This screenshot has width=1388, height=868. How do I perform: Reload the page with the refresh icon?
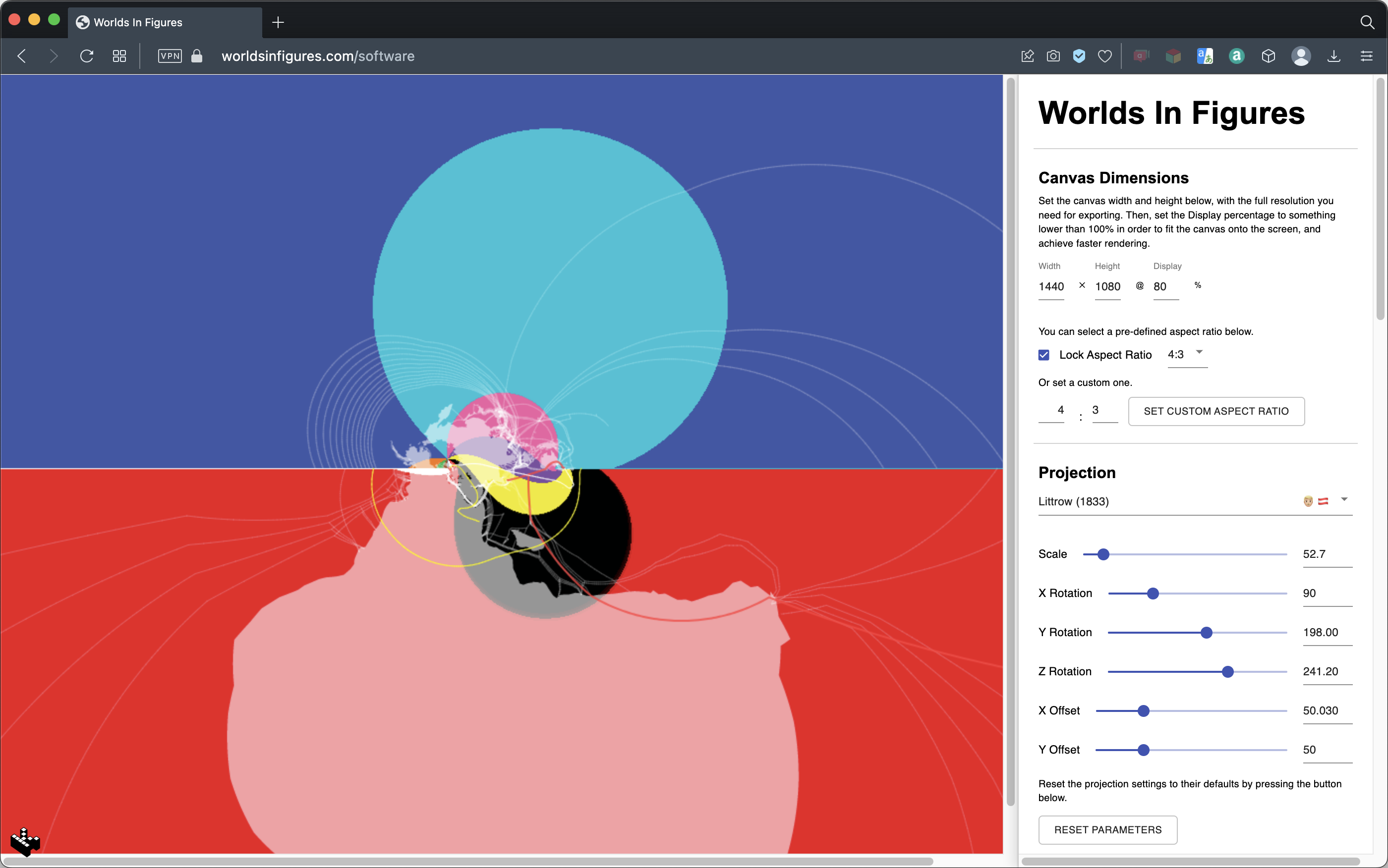pos(87,55)
